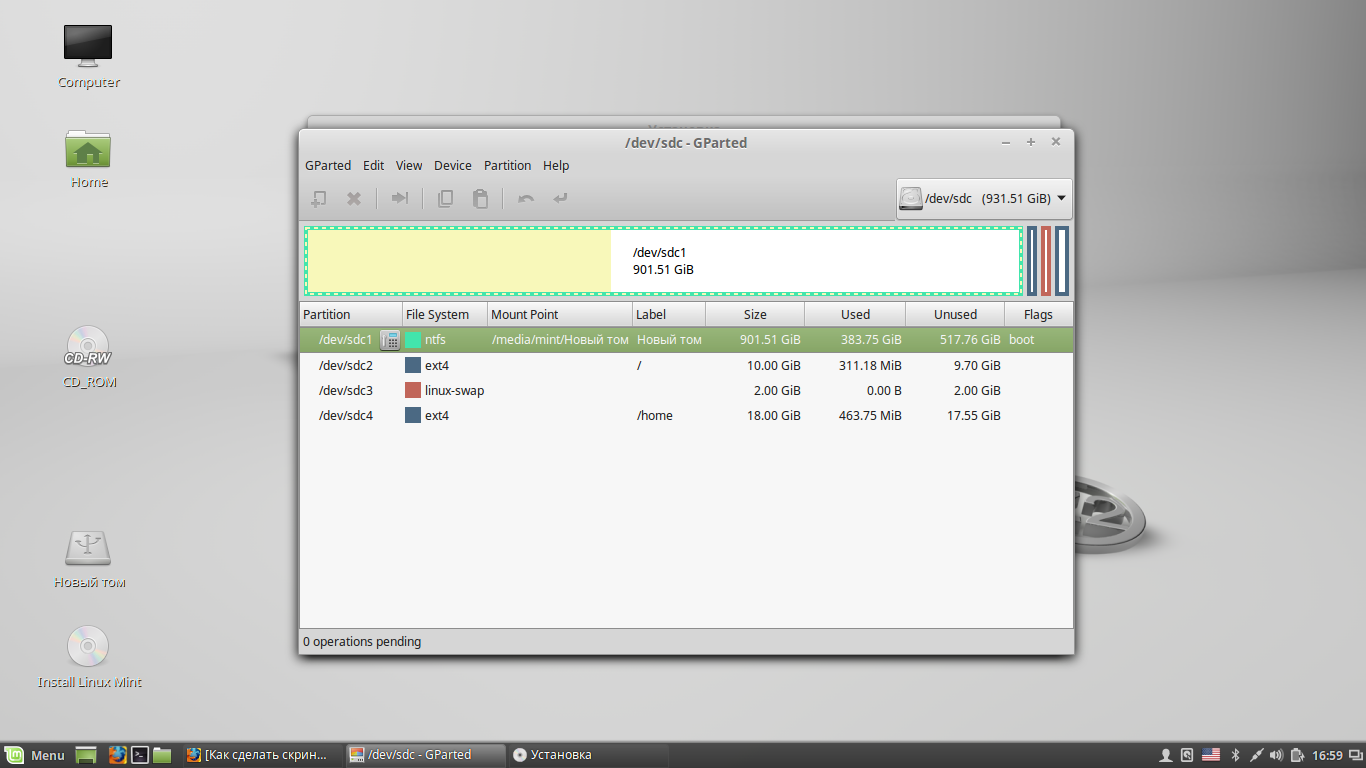Open the Device menu
1366x768 pixels.
click(x=452, y=166)
